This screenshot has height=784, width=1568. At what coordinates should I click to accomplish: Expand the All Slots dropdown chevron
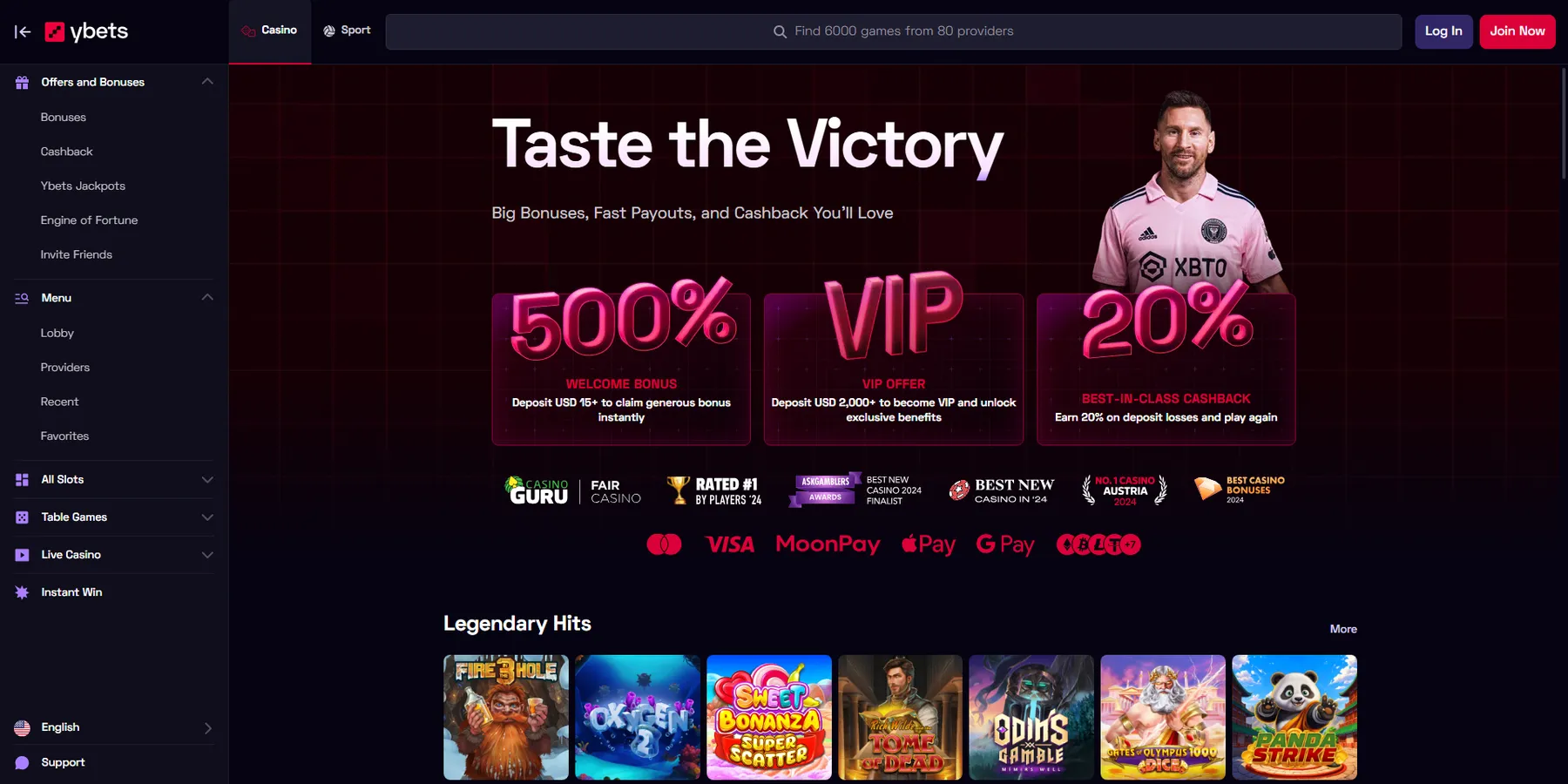207,480
